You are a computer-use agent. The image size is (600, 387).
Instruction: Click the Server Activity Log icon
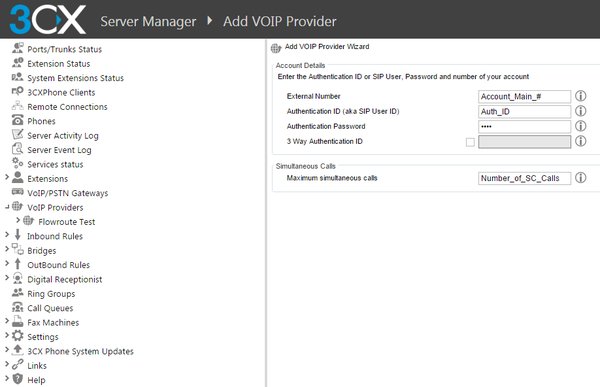tap(18, 134)
